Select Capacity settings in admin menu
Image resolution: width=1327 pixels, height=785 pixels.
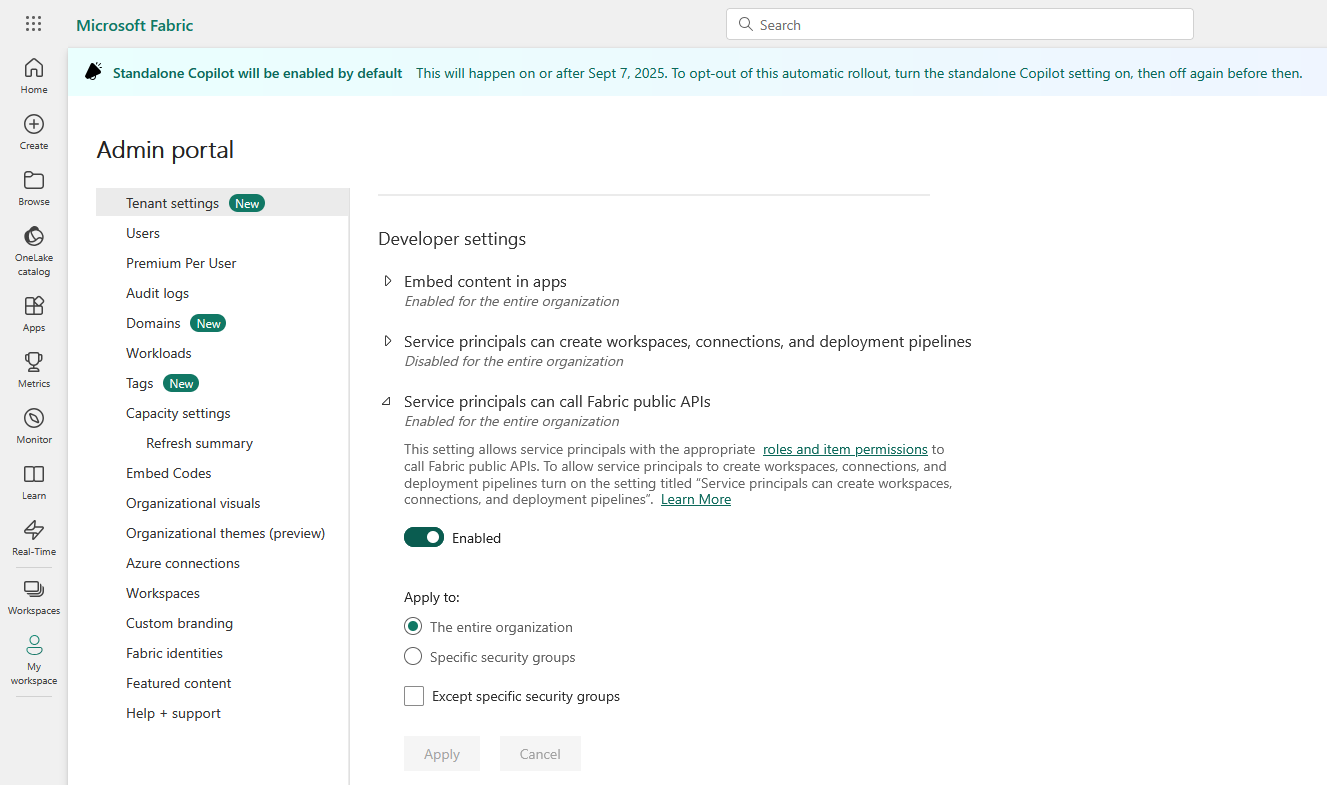[178, 413]
